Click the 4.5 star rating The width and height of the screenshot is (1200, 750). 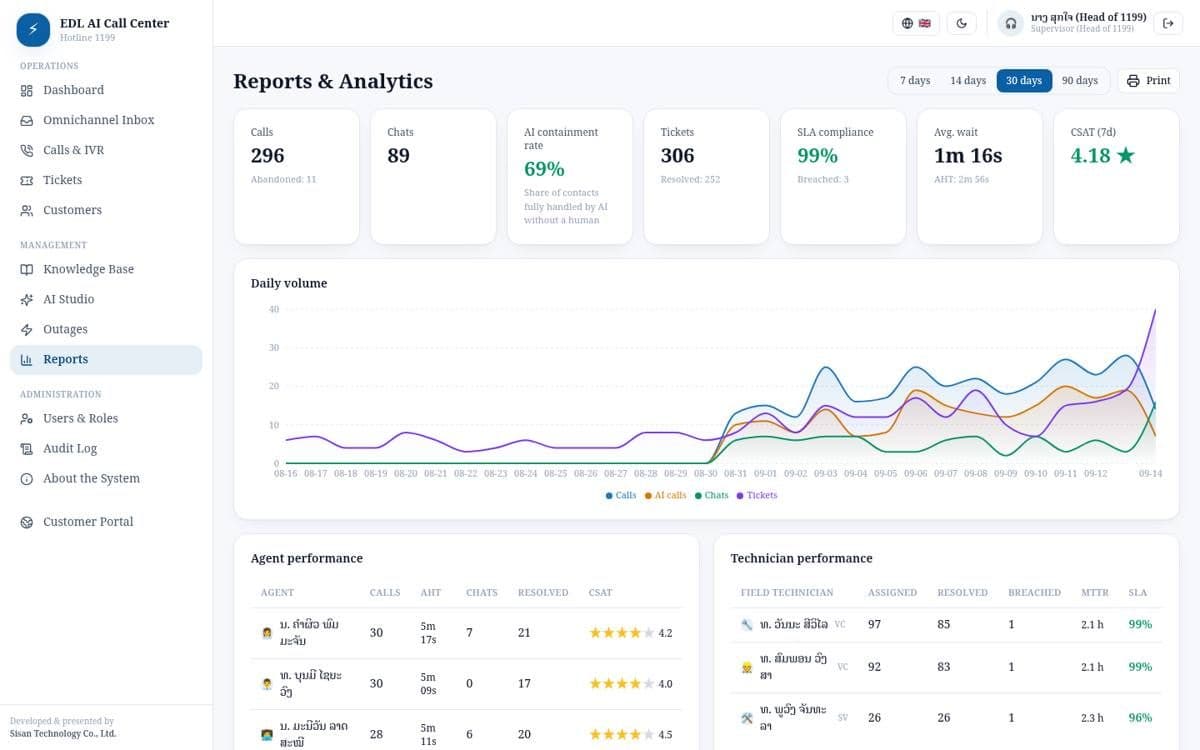tap(630, 735)
